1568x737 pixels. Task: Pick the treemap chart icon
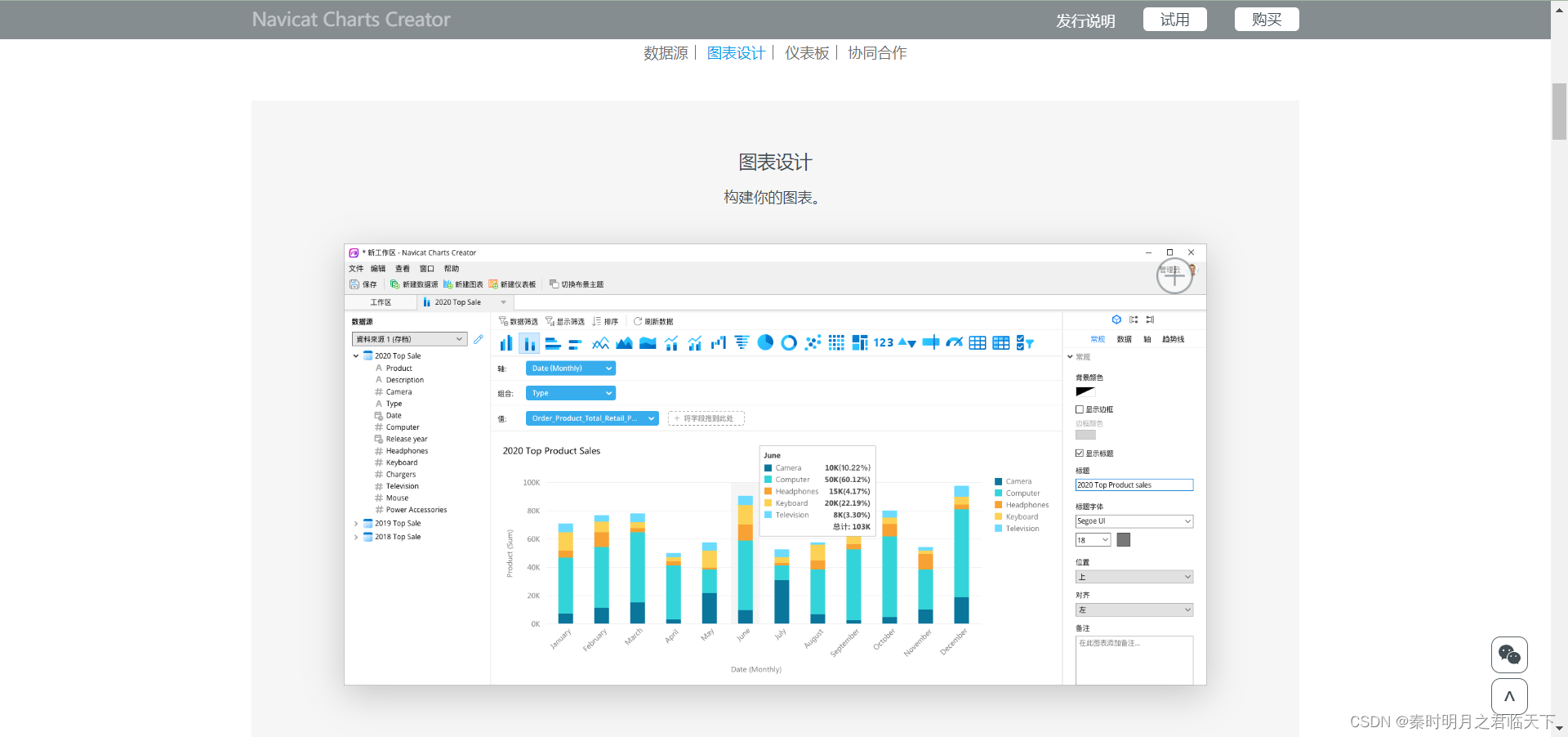[860, 343]
